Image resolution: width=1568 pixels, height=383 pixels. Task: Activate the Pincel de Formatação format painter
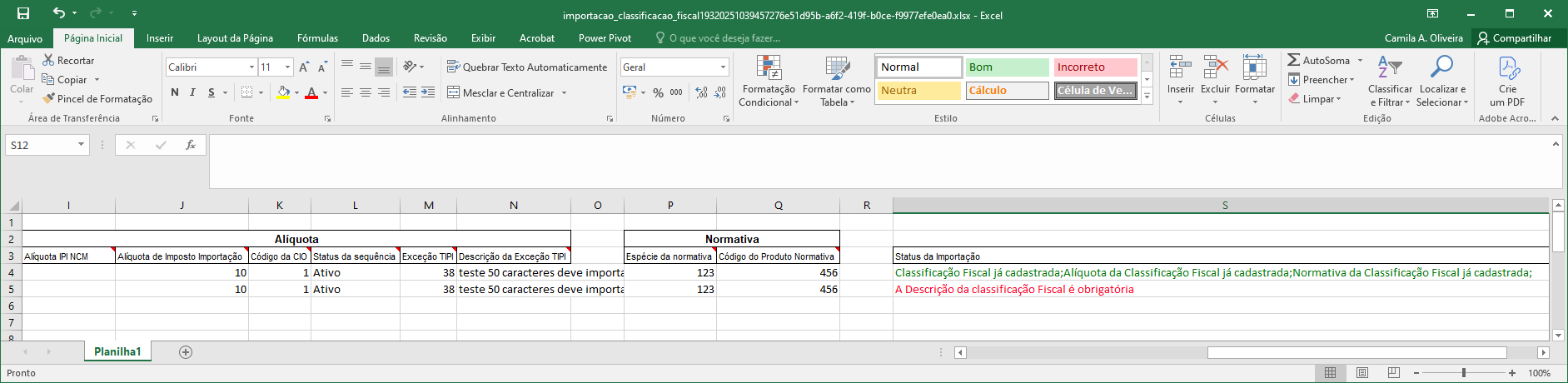pyautogui.click(x=97, y=99)
